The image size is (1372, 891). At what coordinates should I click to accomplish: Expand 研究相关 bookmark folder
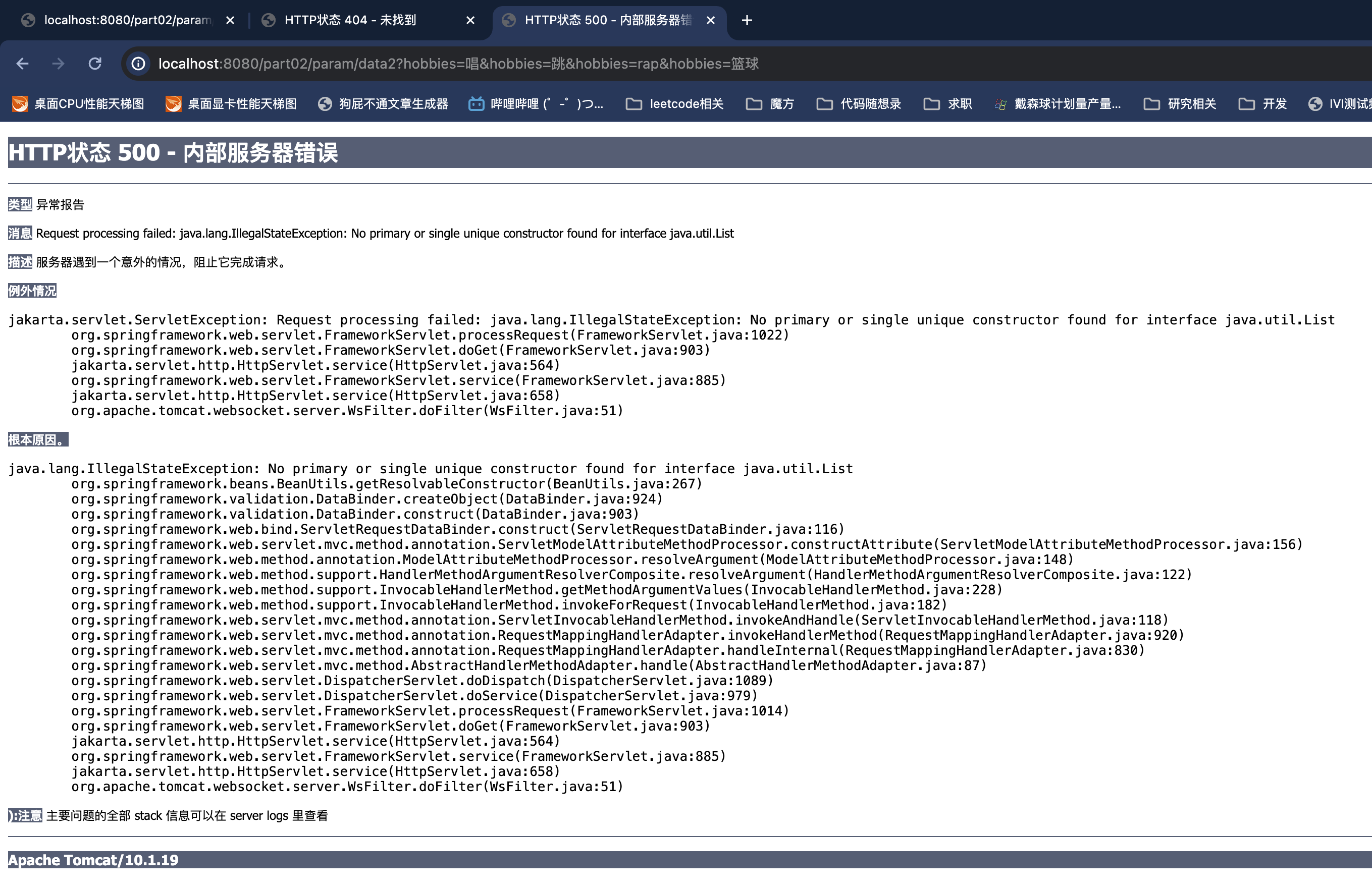[x=1180, y=104]
